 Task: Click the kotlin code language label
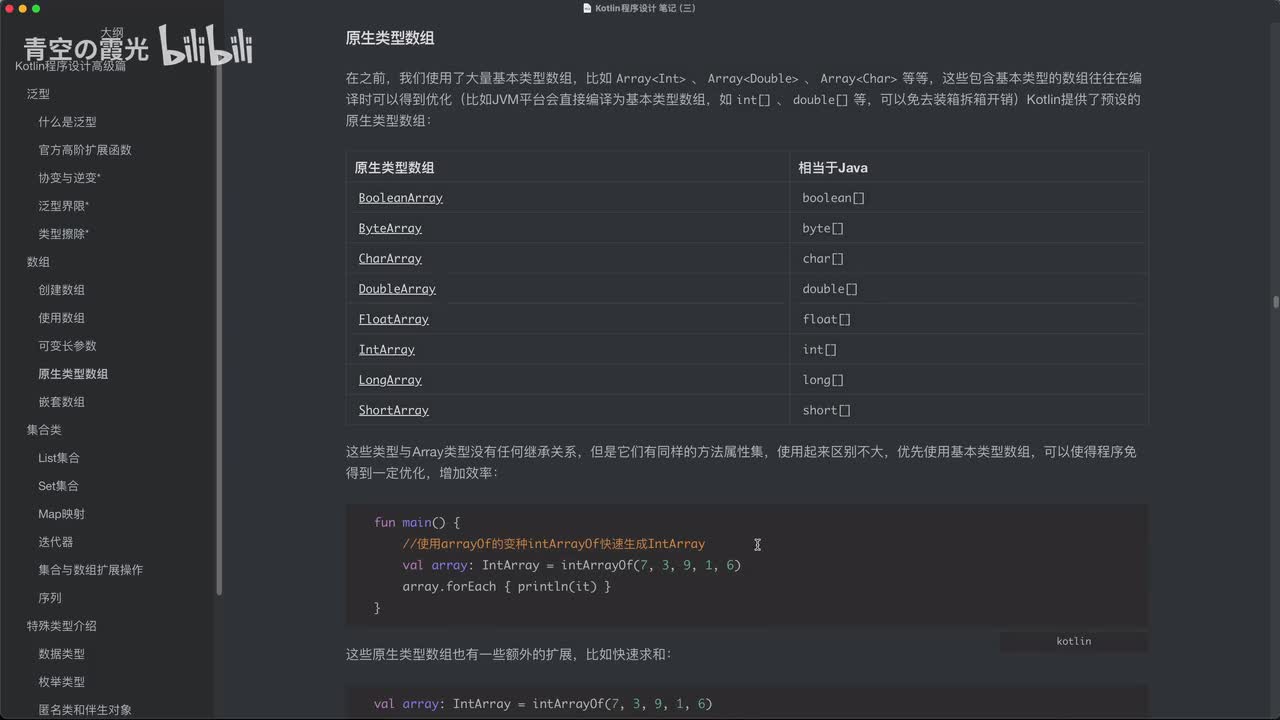[1074, 641]
